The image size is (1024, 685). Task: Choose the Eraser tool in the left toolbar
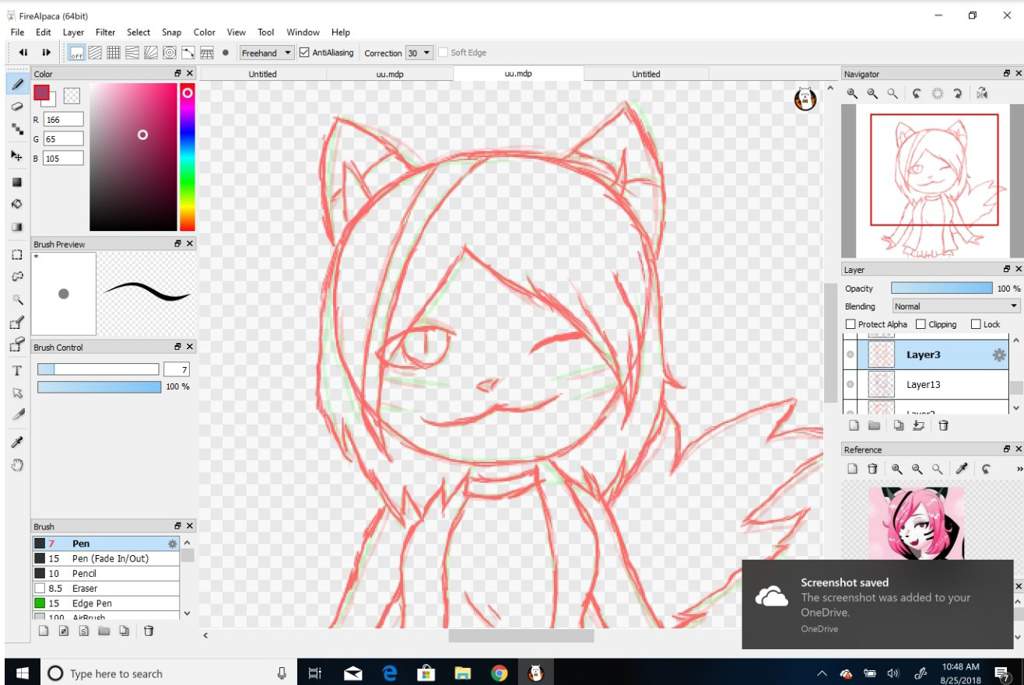[17, 106]
